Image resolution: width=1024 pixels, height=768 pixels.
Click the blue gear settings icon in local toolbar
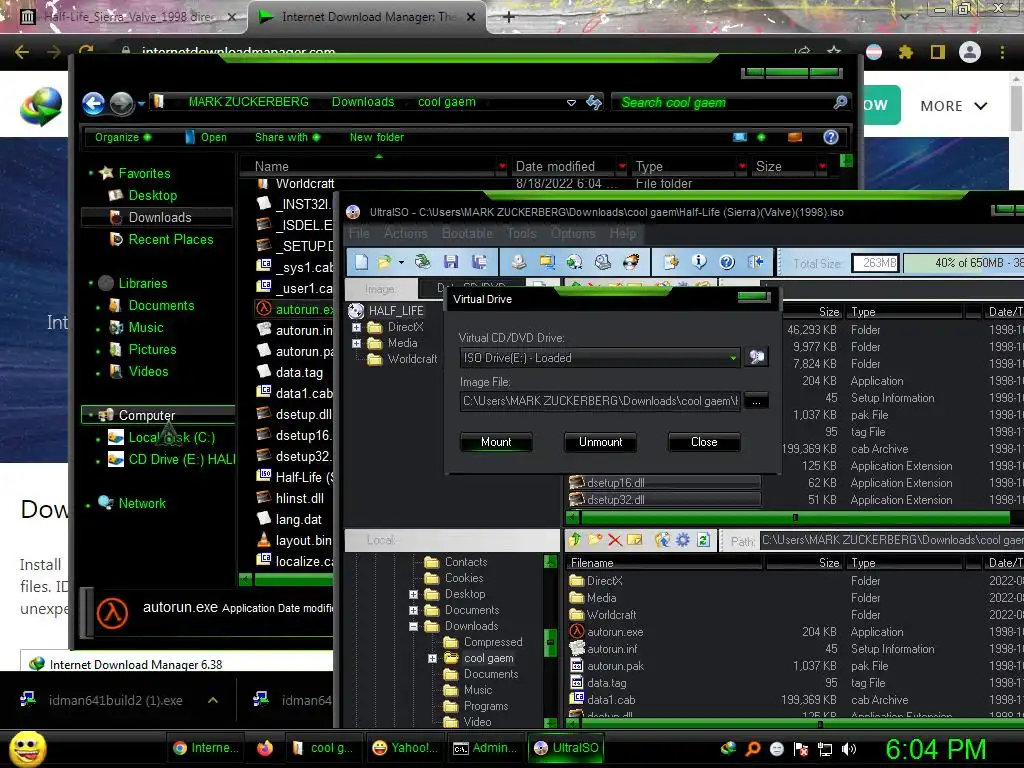point(683,540)
